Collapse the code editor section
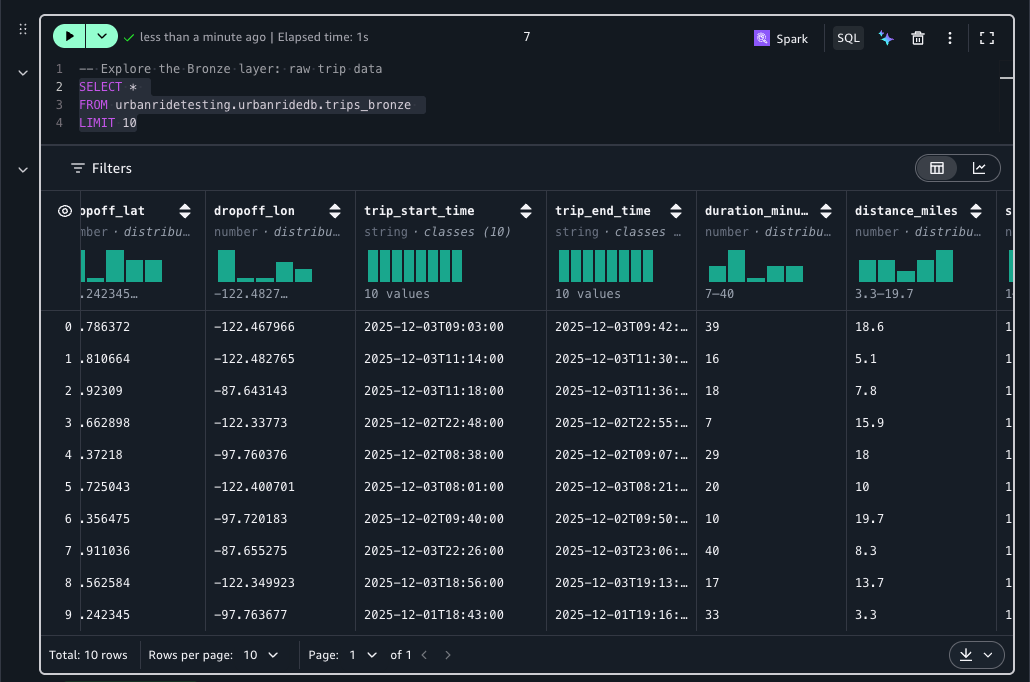Image resolution: width=1030 pixels, height=682 pixels. [x=23, y=73]
